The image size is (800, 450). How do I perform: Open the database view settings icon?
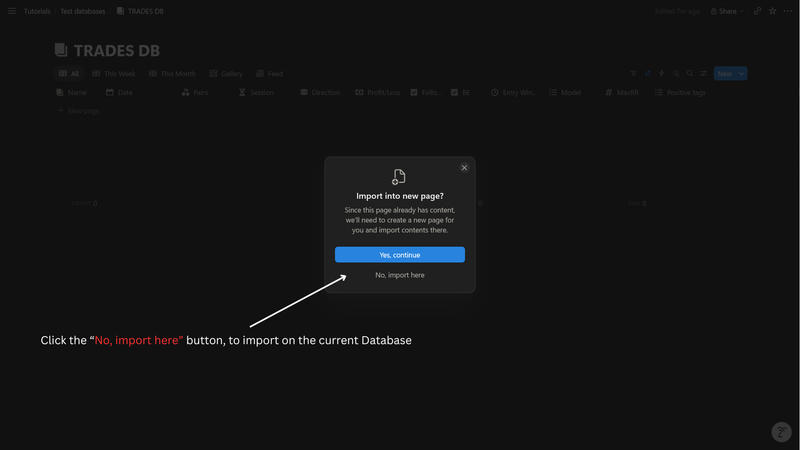(704, 73)
